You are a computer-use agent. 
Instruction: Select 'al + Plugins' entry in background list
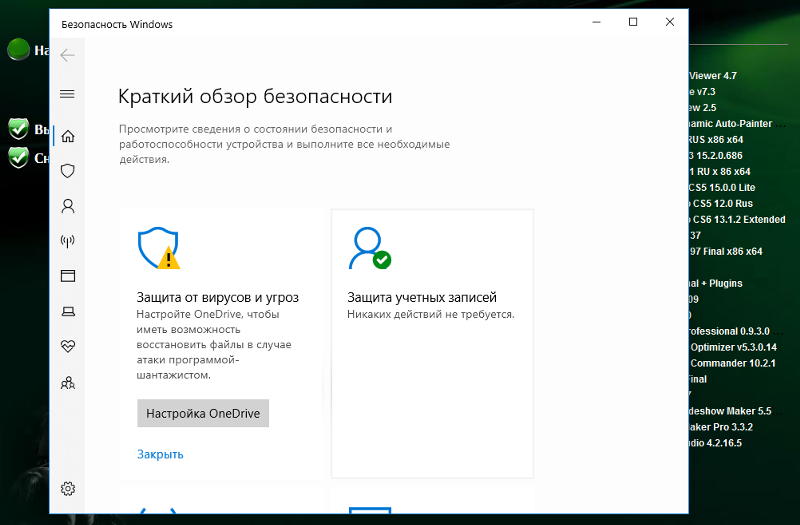click(716, 283)
